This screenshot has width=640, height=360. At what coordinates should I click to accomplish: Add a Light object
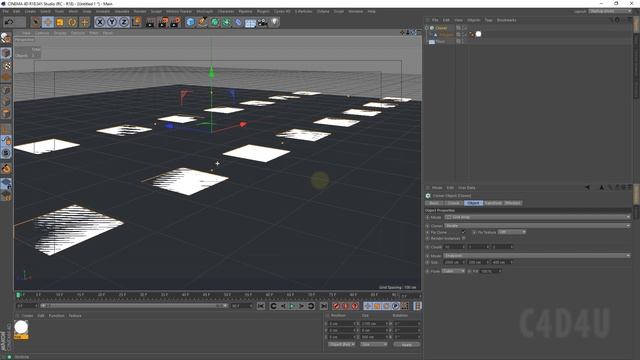275,22
